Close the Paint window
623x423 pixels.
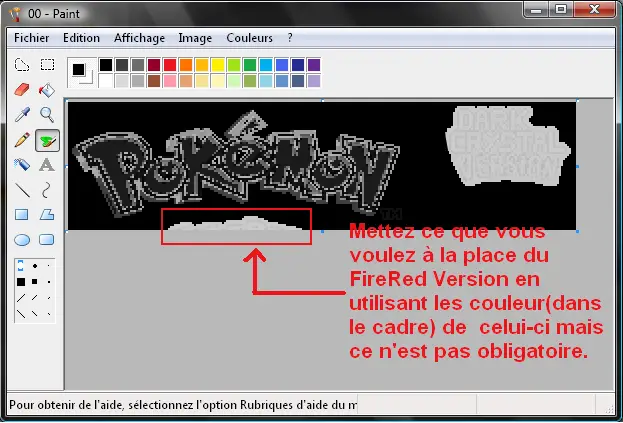(x=594, y=10)
